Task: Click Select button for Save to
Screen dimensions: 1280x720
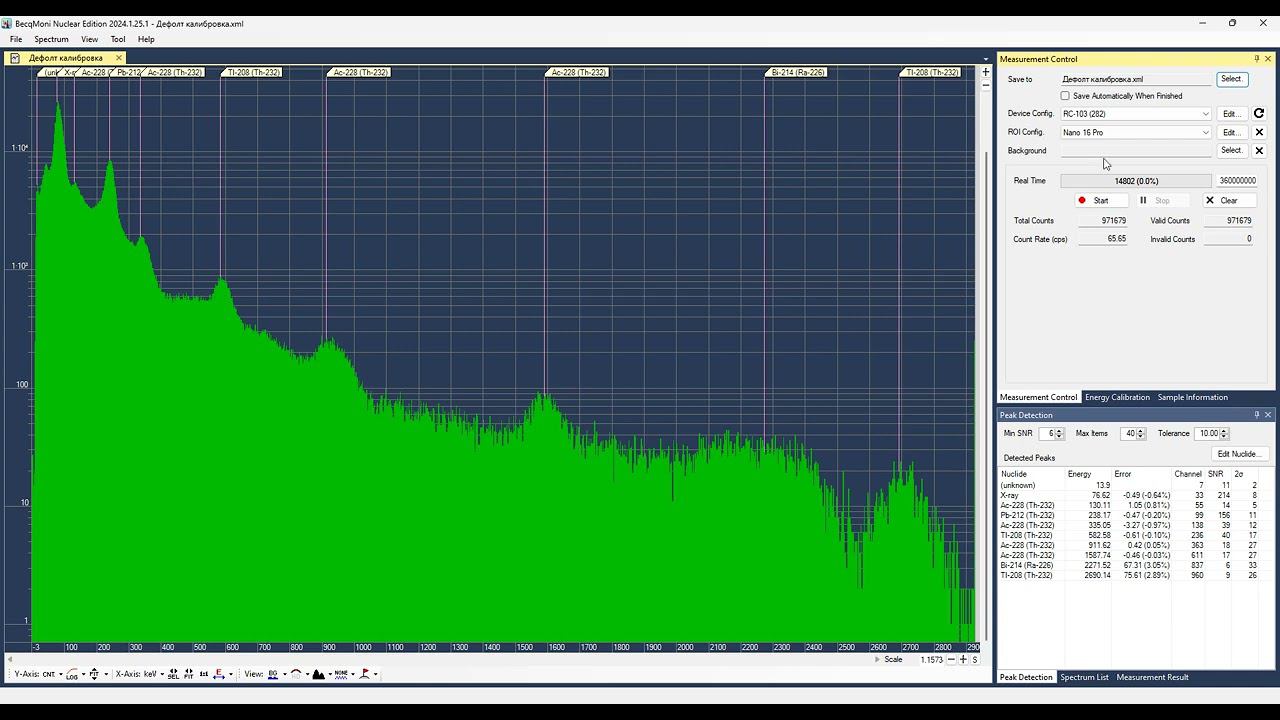Action: [x=1231, y=79]
